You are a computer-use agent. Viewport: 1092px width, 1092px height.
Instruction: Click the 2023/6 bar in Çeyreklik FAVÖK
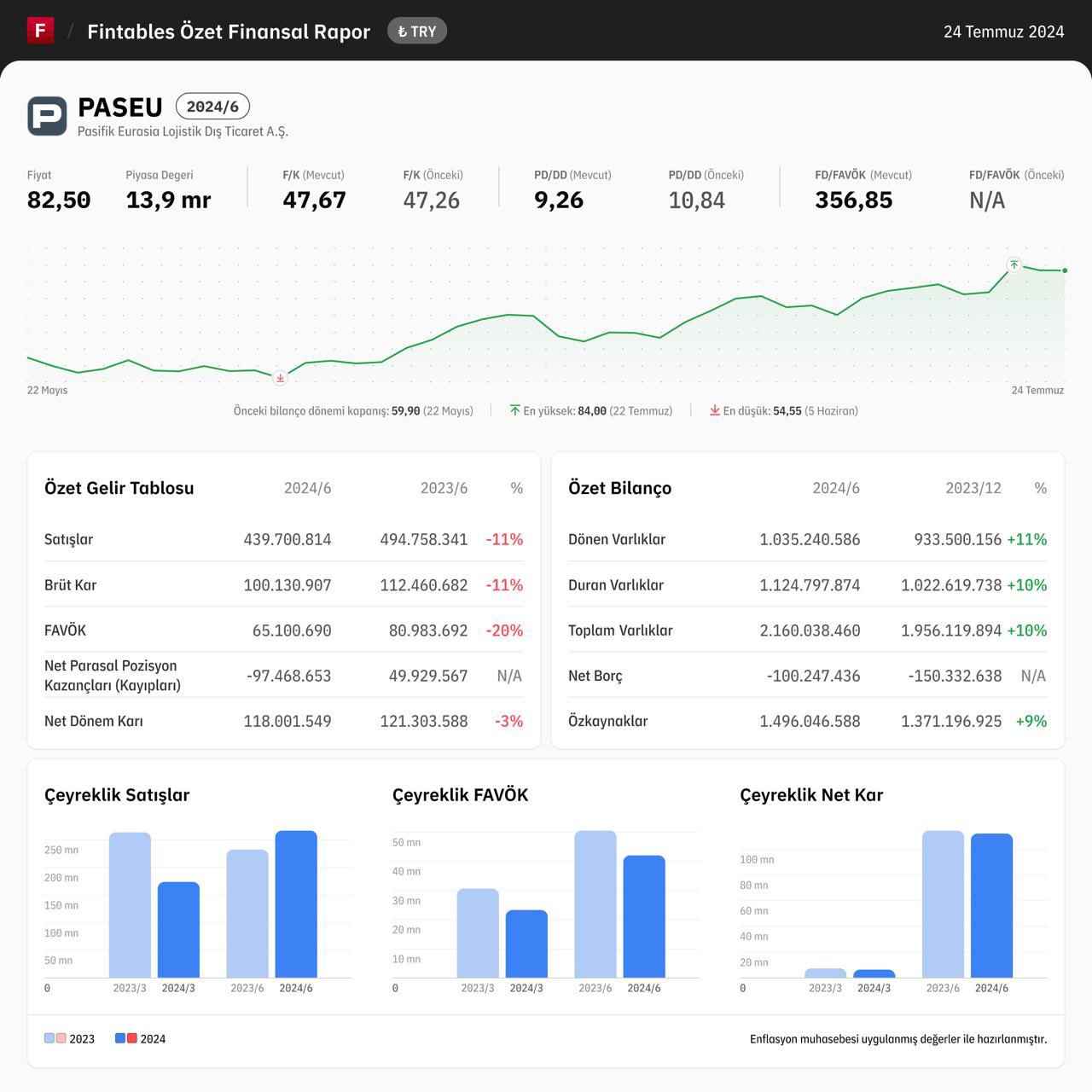click(595, 904)
